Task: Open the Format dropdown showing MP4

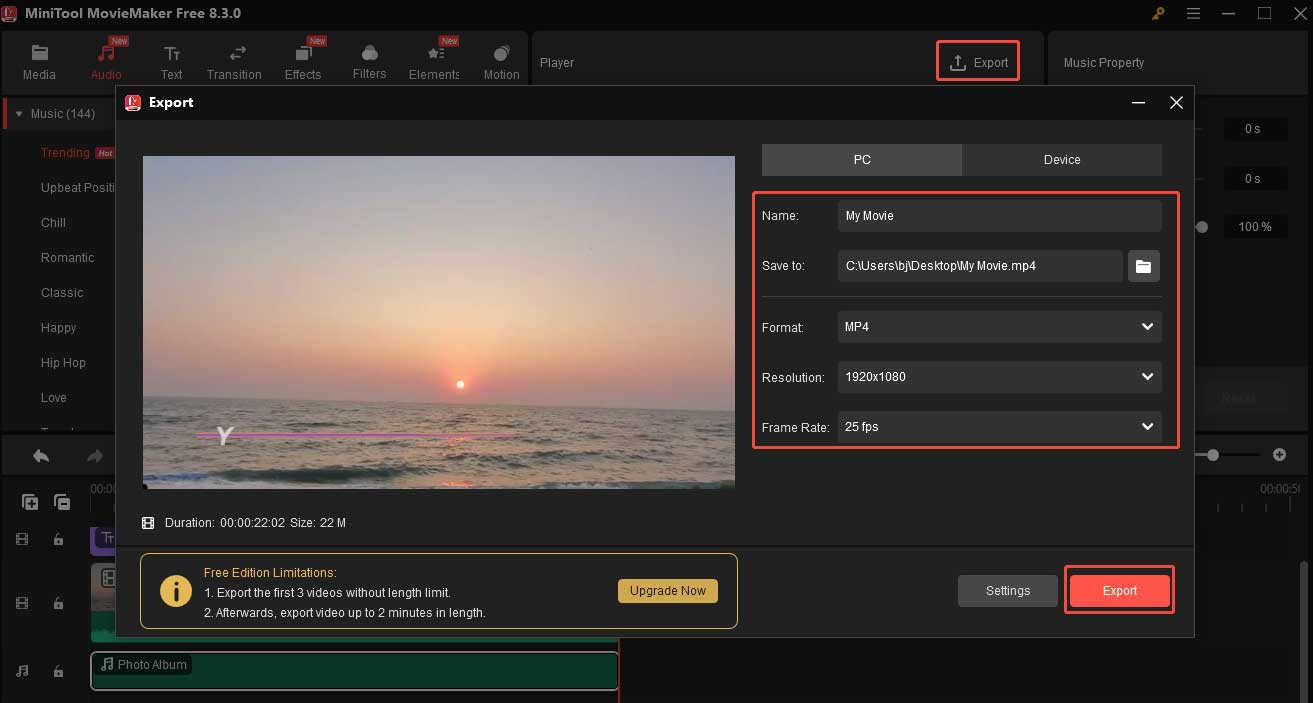Action: 1000,327
